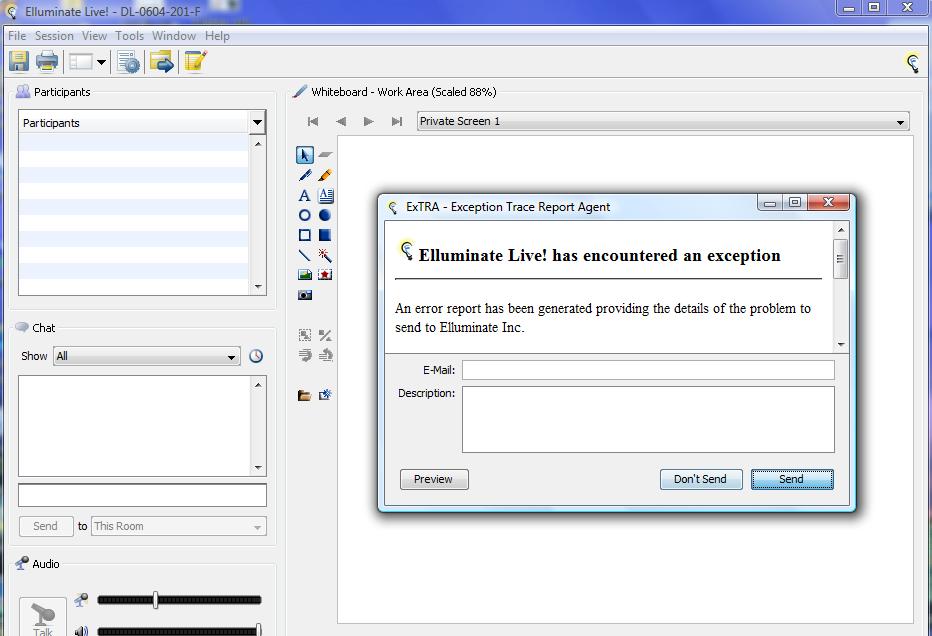
Task: Go to first whiteboard screen
Action: point(313,122)
